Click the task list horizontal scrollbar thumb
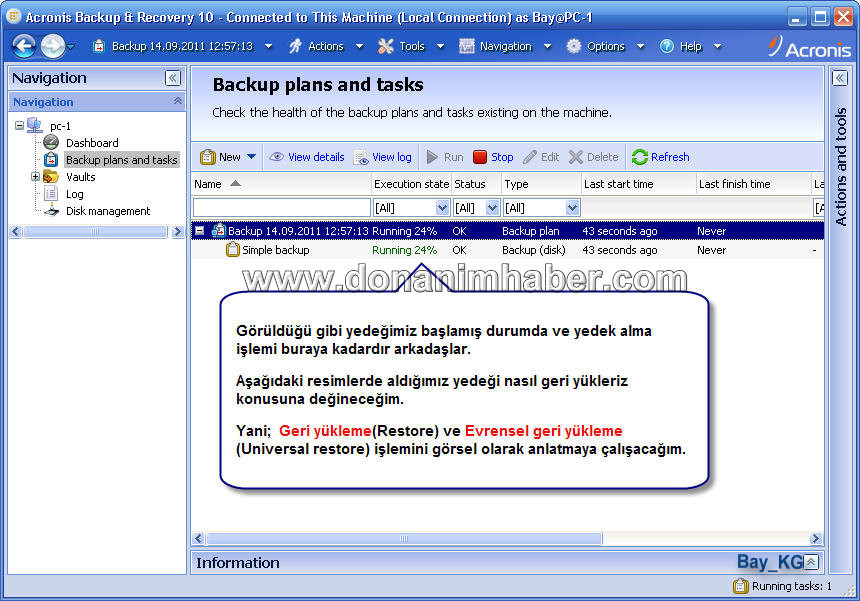This screenshot has height=601, width=860. click(404, 538)
